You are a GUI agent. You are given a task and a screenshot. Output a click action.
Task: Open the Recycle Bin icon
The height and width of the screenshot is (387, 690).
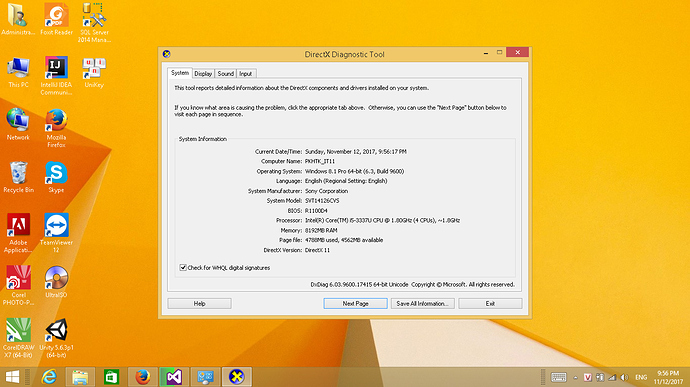18,177
